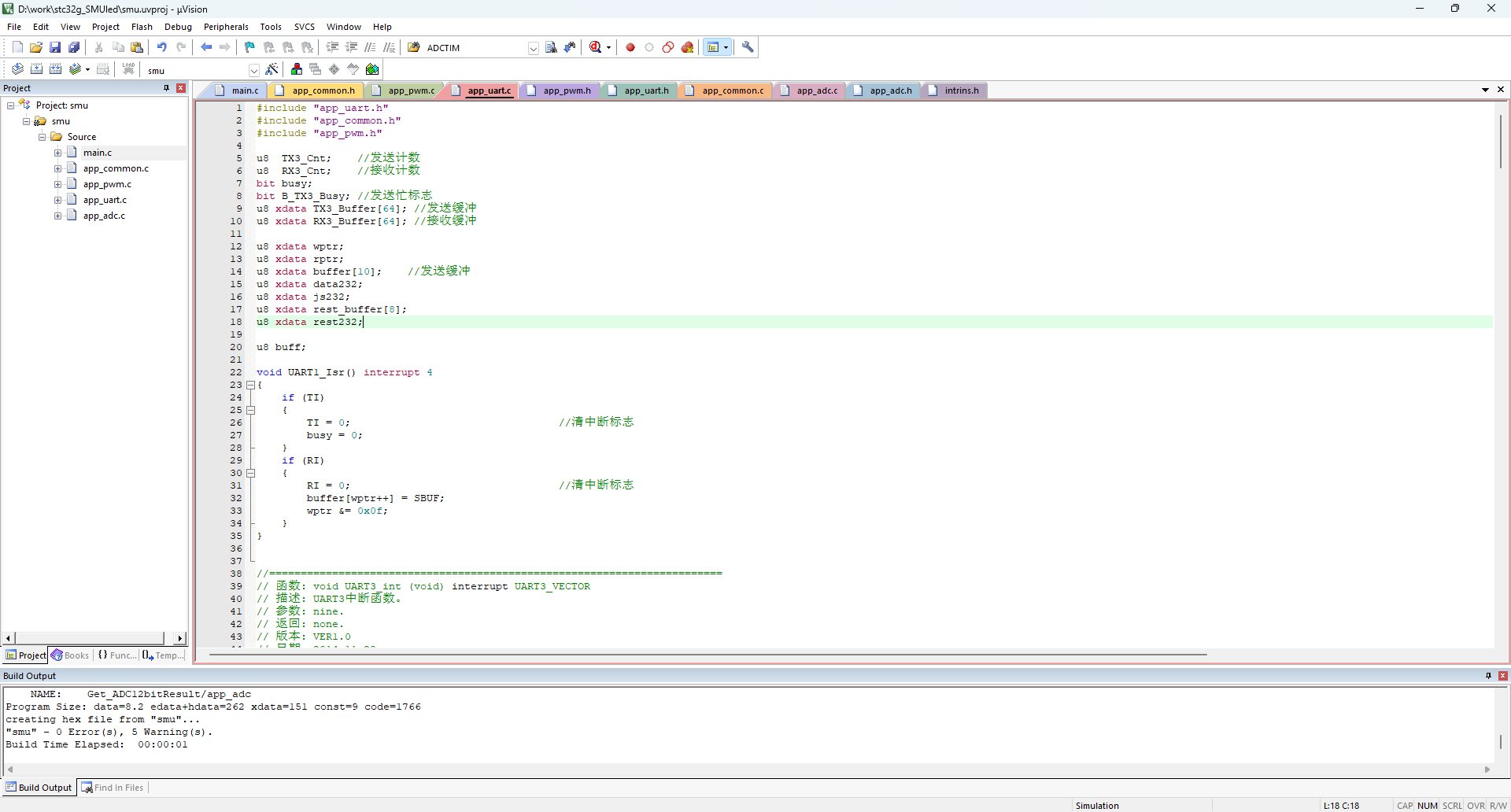Insert or remove a bookmark with the flag icon

pos(249,47)
